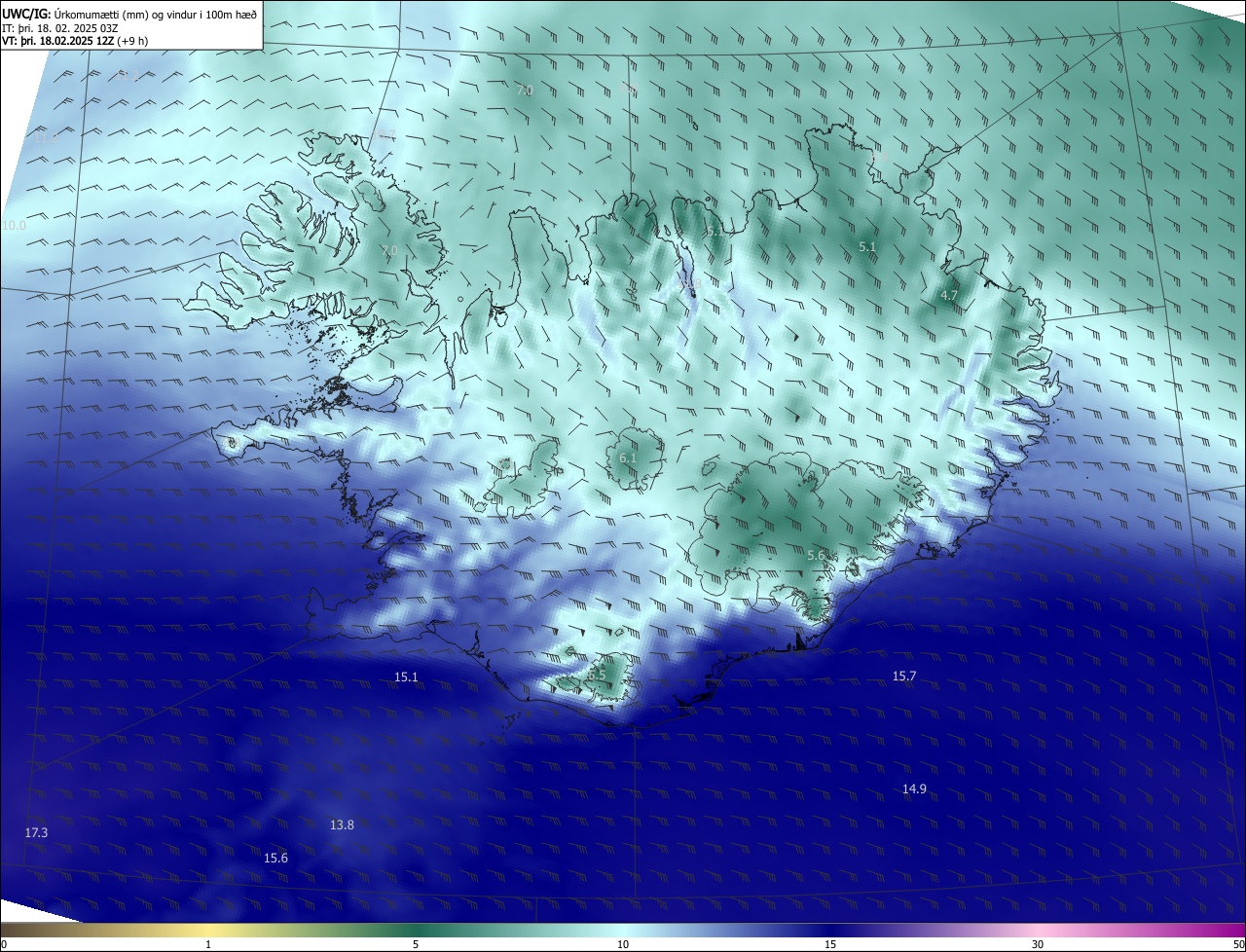Click the 10.0 label at the map's western edge
1246x952 pixels.
click(14, 225)
